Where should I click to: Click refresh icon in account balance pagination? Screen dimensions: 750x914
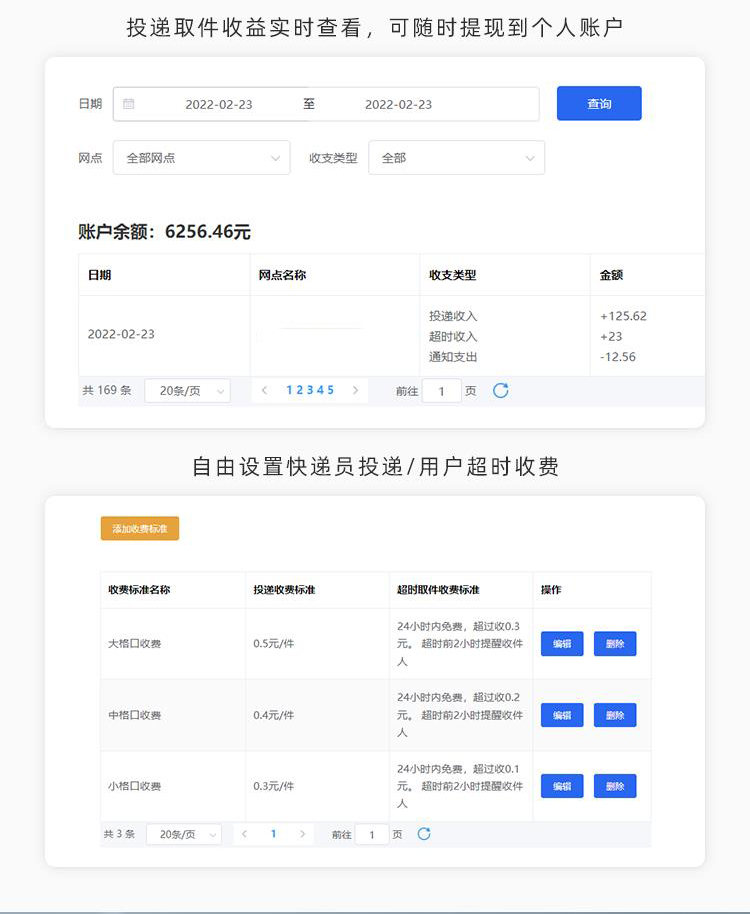pos(501,390)
